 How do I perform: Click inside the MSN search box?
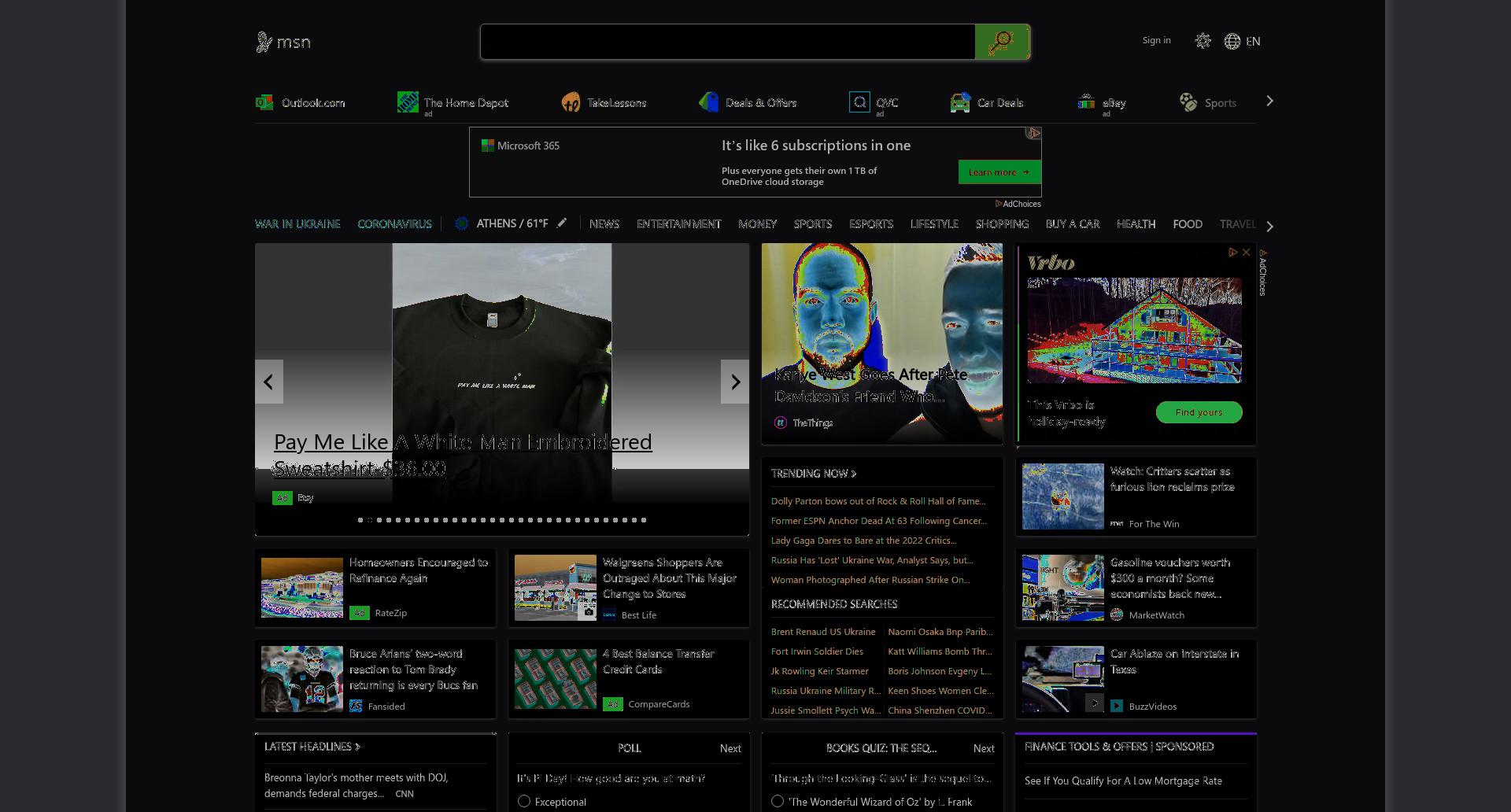pyautogui.click(x=728, y=42)
